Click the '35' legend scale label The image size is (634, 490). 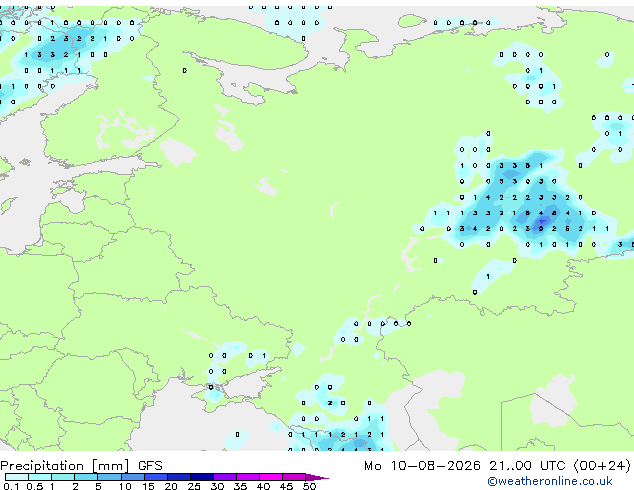tap(240, 486)
